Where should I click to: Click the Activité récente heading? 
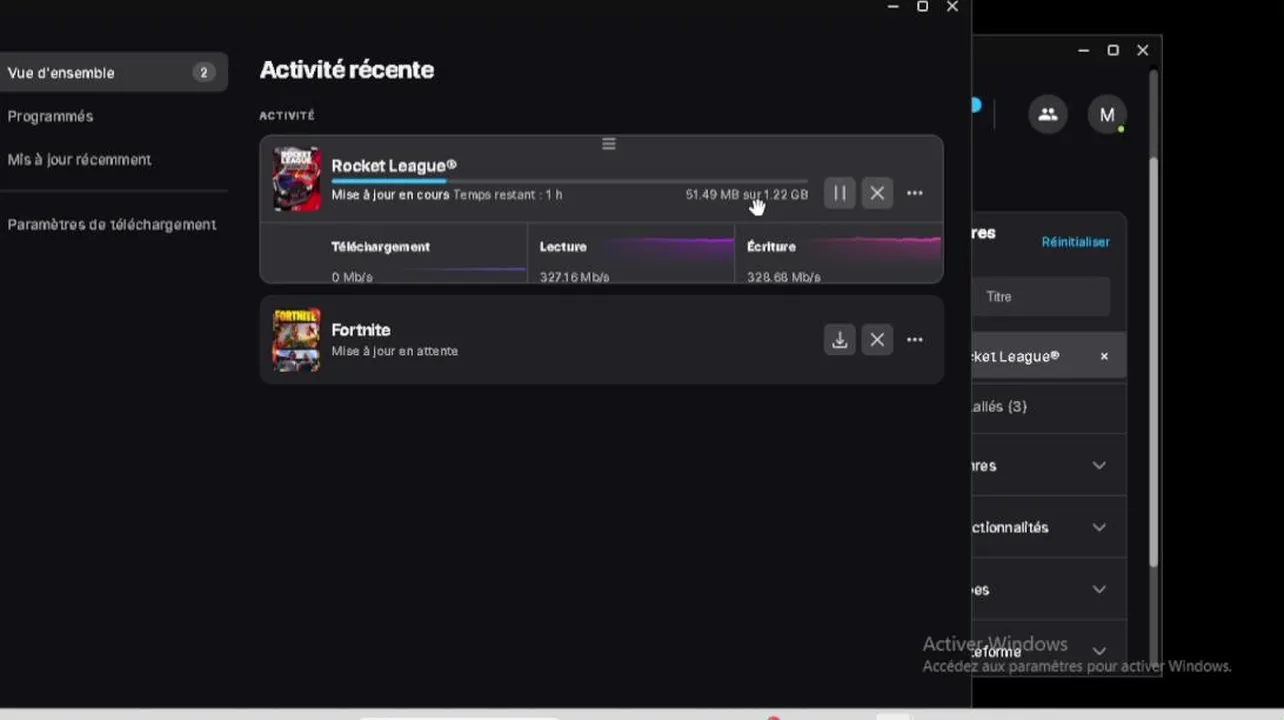[x=347, y=70]
